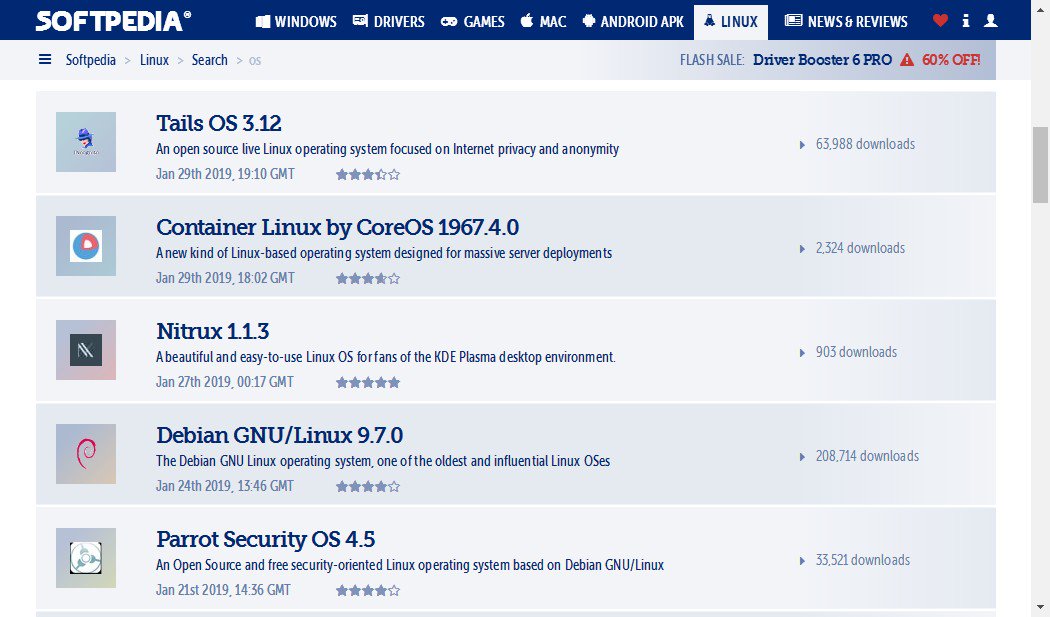Go to Search breadcrumb link
1050x617 pixels.
pyautogui.click(x=210, y=60)
